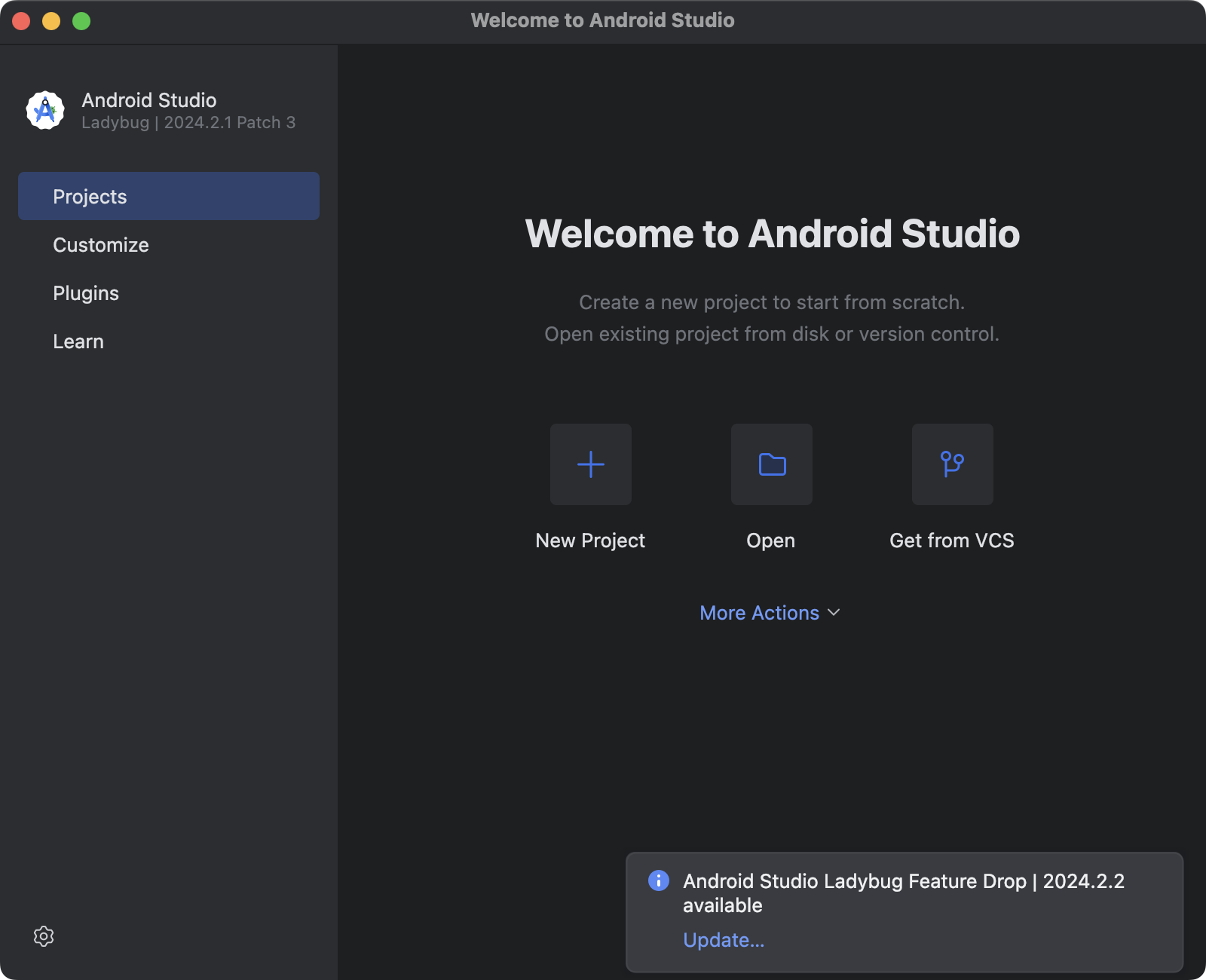Click the Ladybug 2024.2.2 update notification banner
1206x980 pixels.
pyautogui.click(x=903, y=893)
